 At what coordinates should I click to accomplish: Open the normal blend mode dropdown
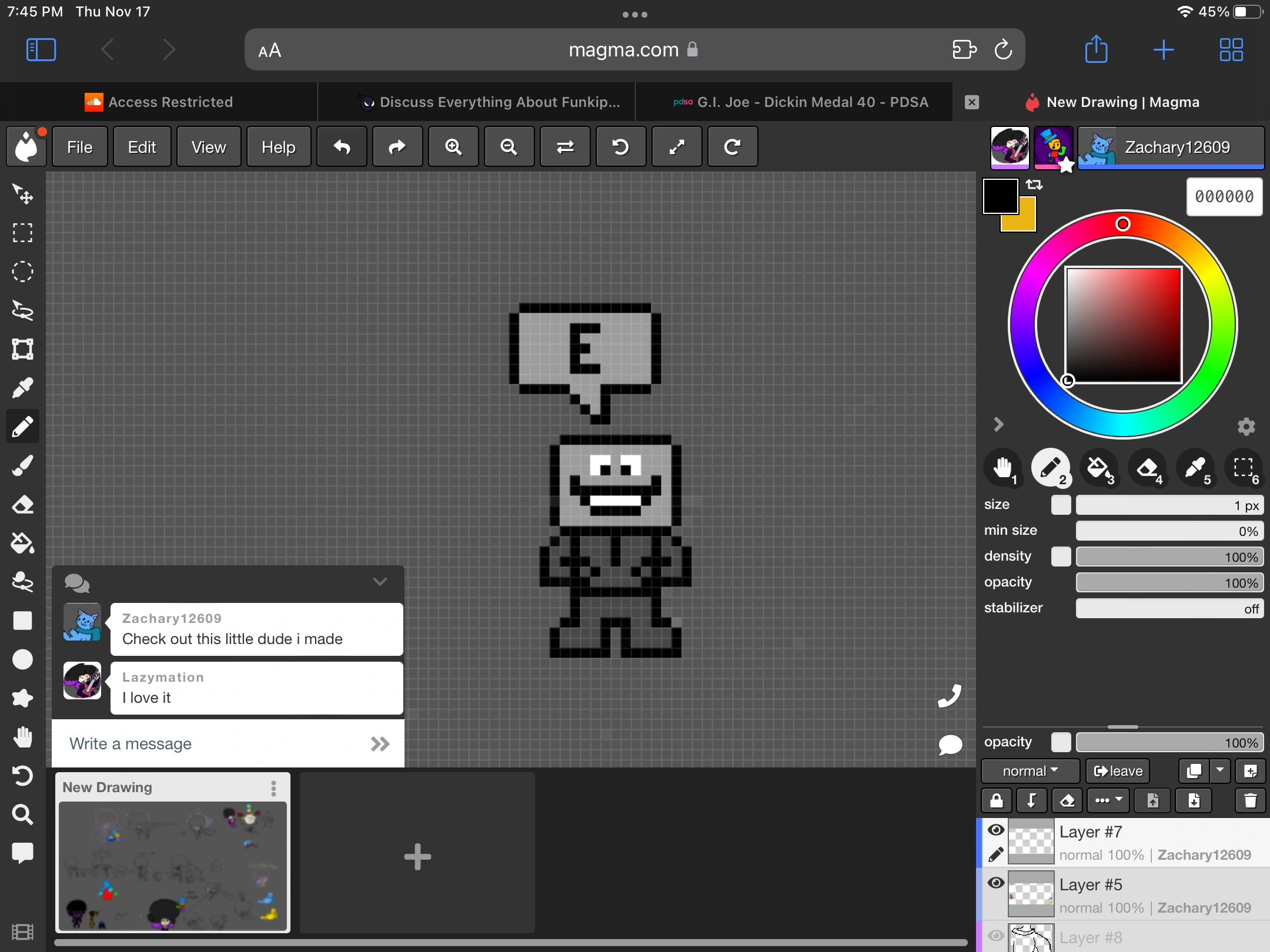(x=1030, y=771)
